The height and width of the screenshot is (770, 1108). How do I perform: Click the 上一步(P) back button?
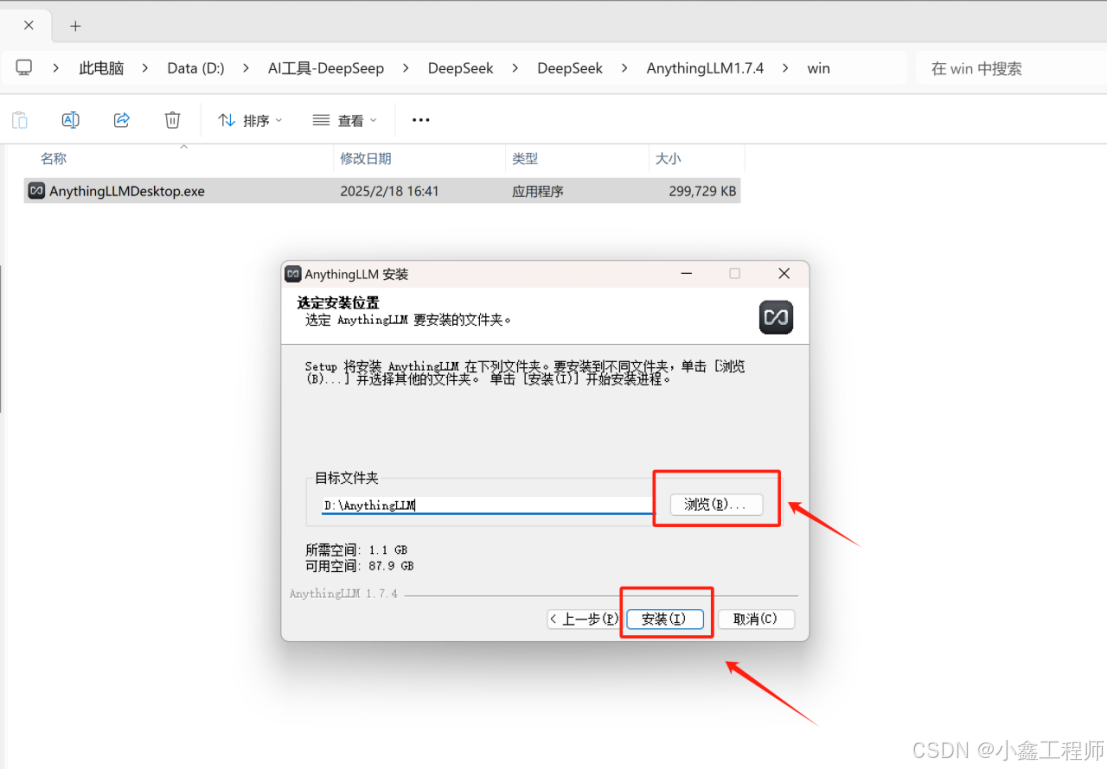coord(584,619)
